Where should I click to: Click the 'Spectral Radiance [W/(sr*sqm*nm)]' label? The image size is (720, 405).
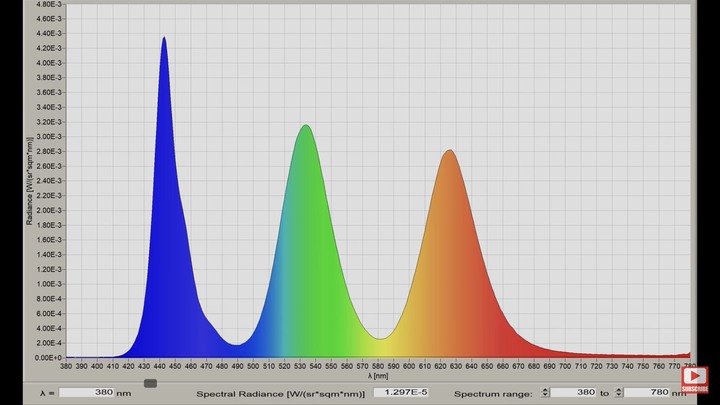(x=281, y=394)
